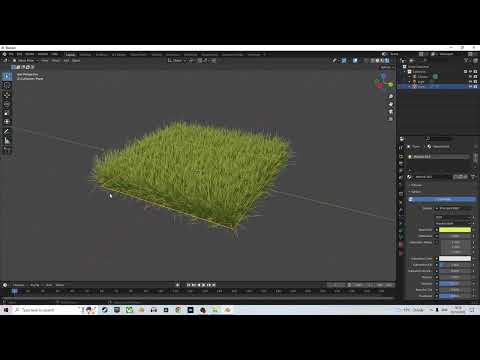Toggle snapping magnet in viewport header
Image resolution: width=480 pixels, height=360 pixels.
[x=200, y=61]
